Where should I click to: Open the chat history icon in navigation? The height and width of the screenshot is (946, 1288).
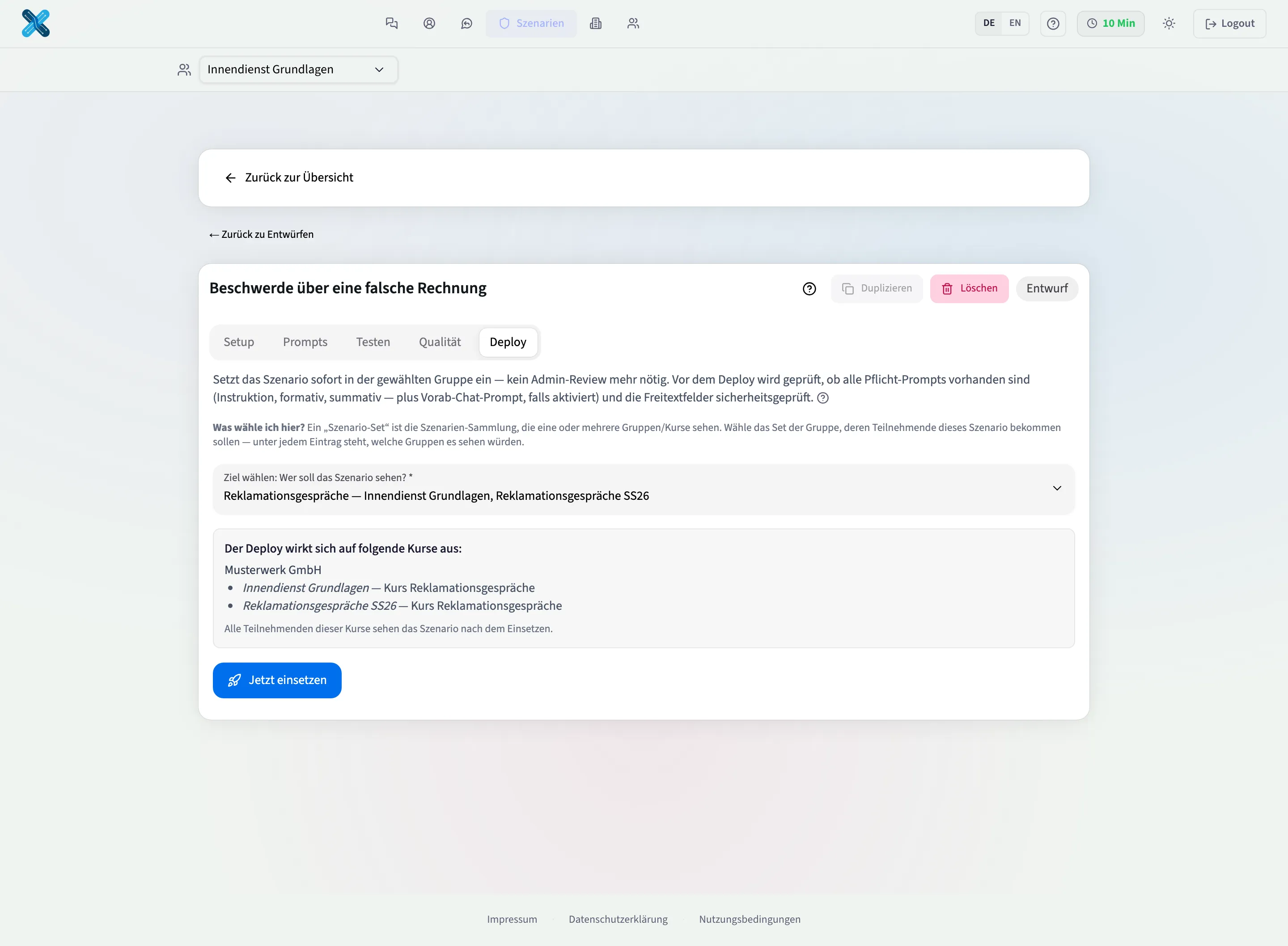pos(467,24)
